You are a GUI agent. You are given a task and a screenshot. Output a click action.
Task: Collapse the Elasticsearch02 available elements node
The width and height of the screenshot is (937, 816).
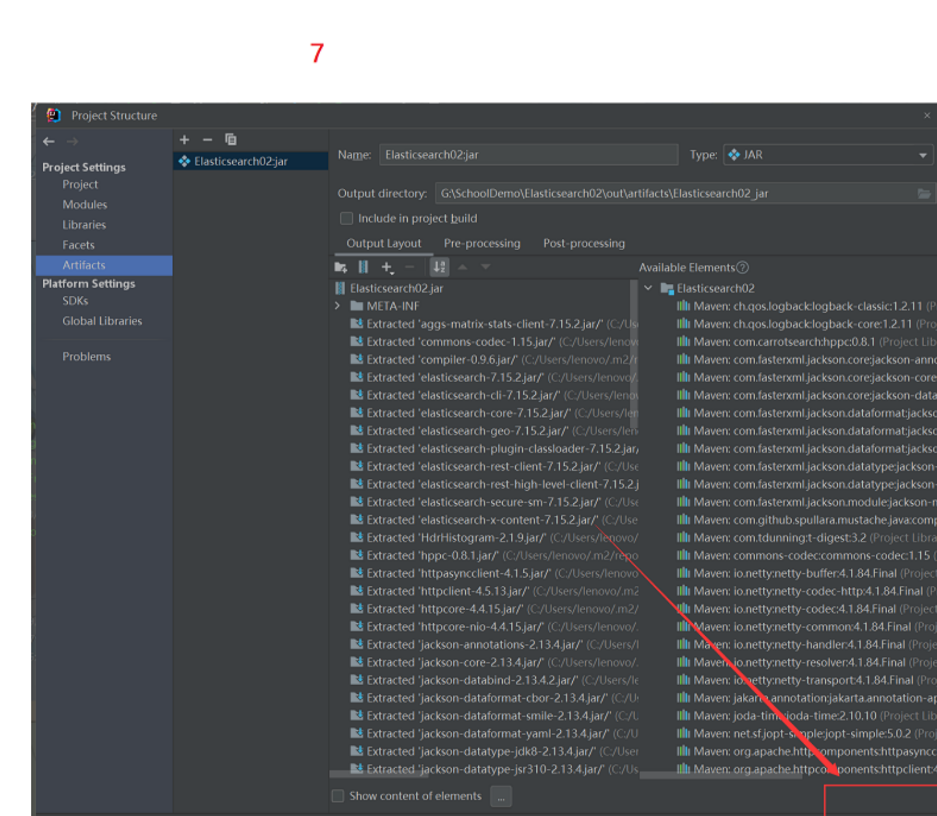[648, 288]
